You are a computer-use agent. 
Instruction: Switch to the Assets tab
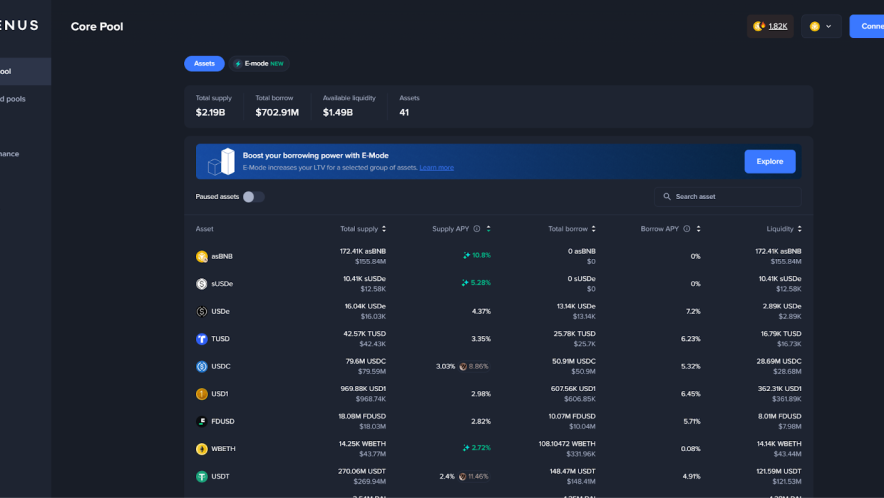[204, 63]
